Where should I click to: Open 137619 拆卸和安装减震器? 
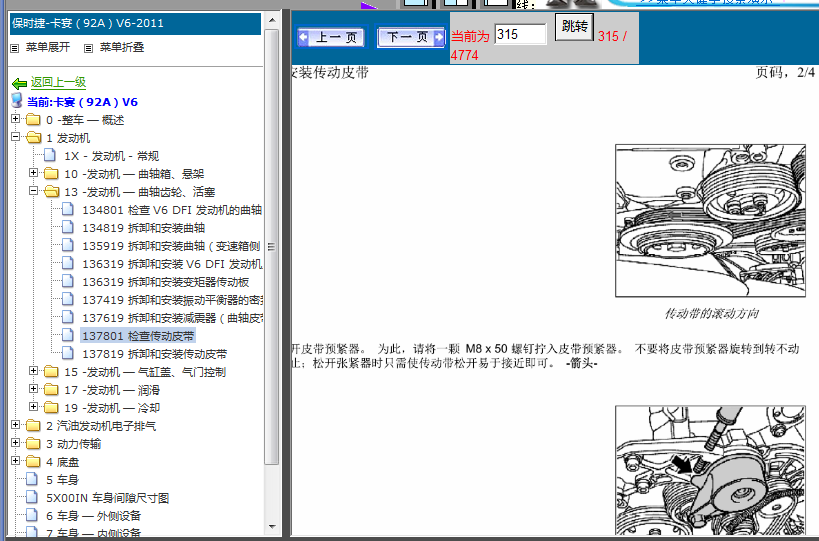point(172,317)
